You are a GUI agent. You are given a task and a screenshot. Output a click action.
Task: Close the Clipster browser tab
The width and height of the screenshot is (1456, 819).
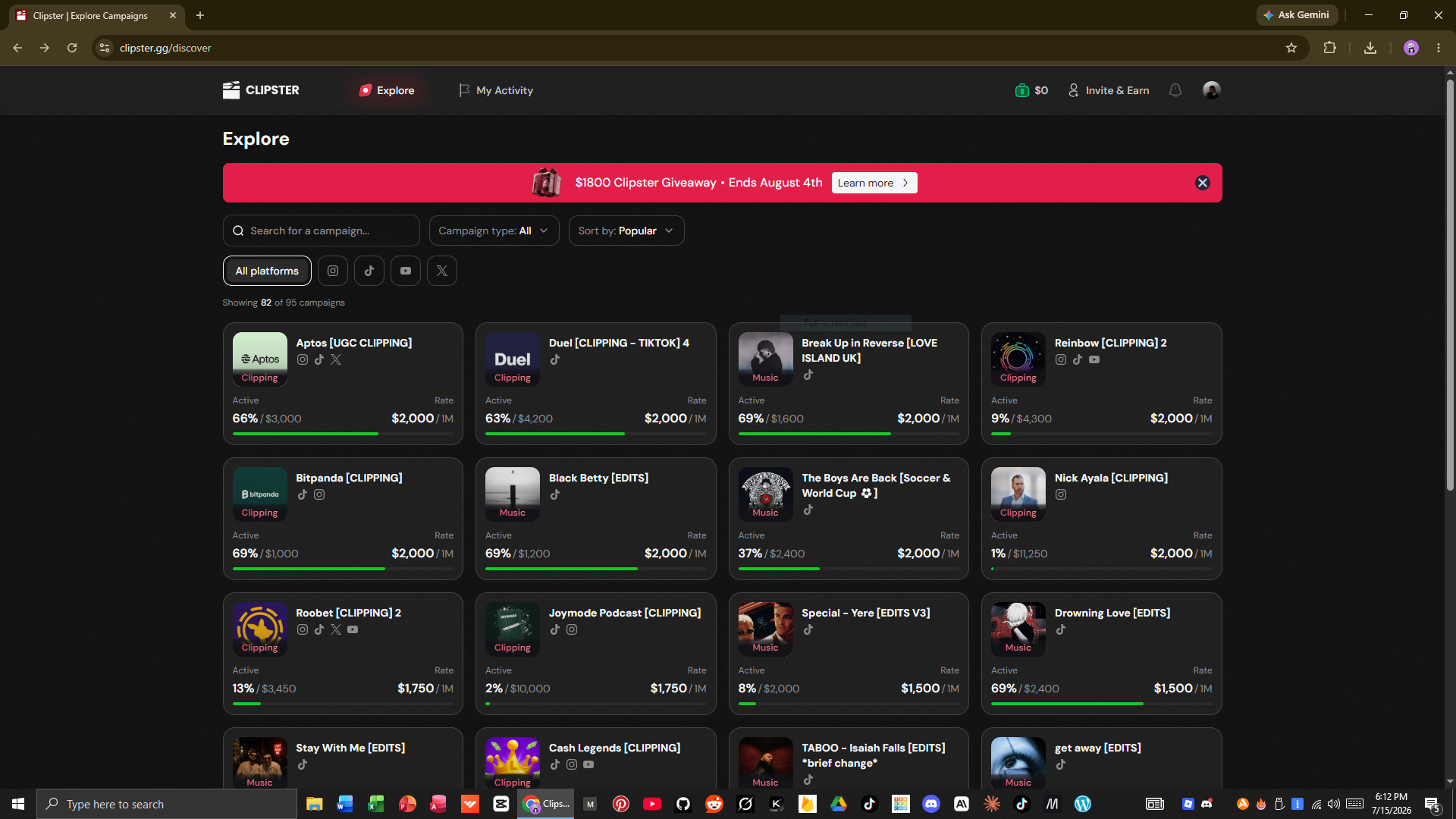173,15
